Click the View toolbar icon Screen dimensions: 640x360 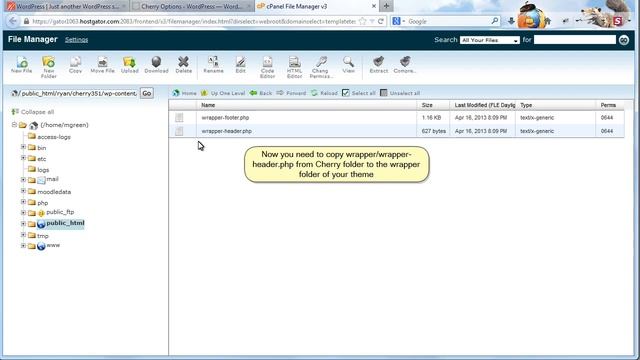349,65
